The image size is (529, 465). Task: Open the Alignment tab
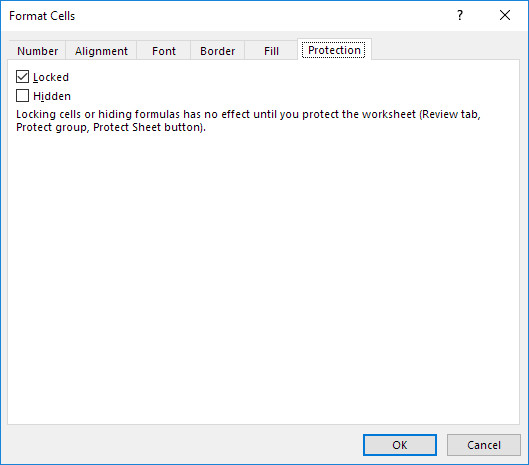[x=101, y=51]
